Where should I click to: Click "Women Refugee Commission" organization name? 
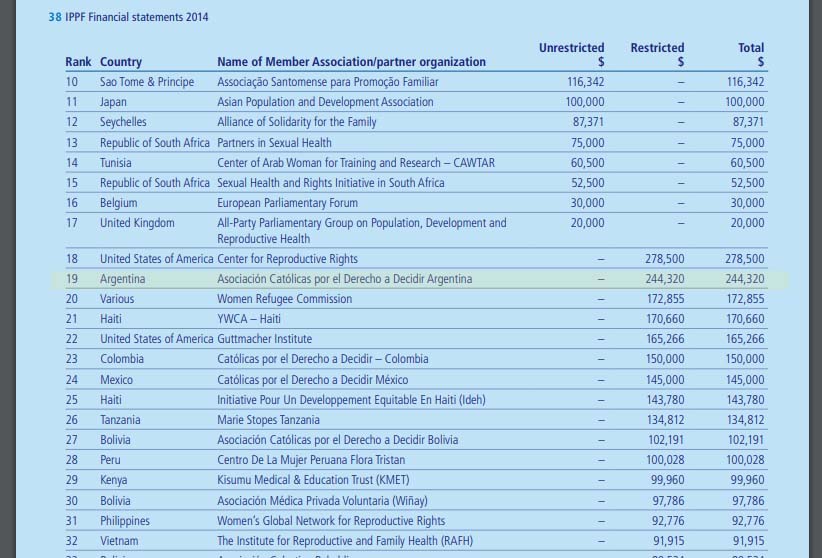pos(284,299)
